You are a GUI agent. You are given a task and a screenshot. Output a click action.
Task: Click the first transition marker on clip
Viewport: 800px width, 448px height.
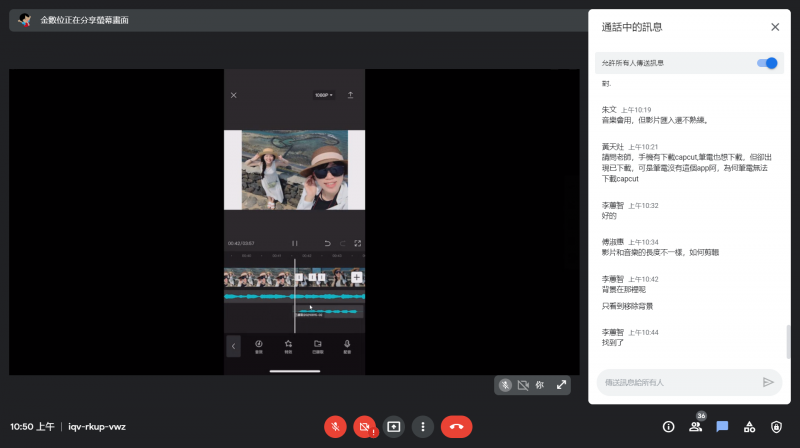click(299, 277)
